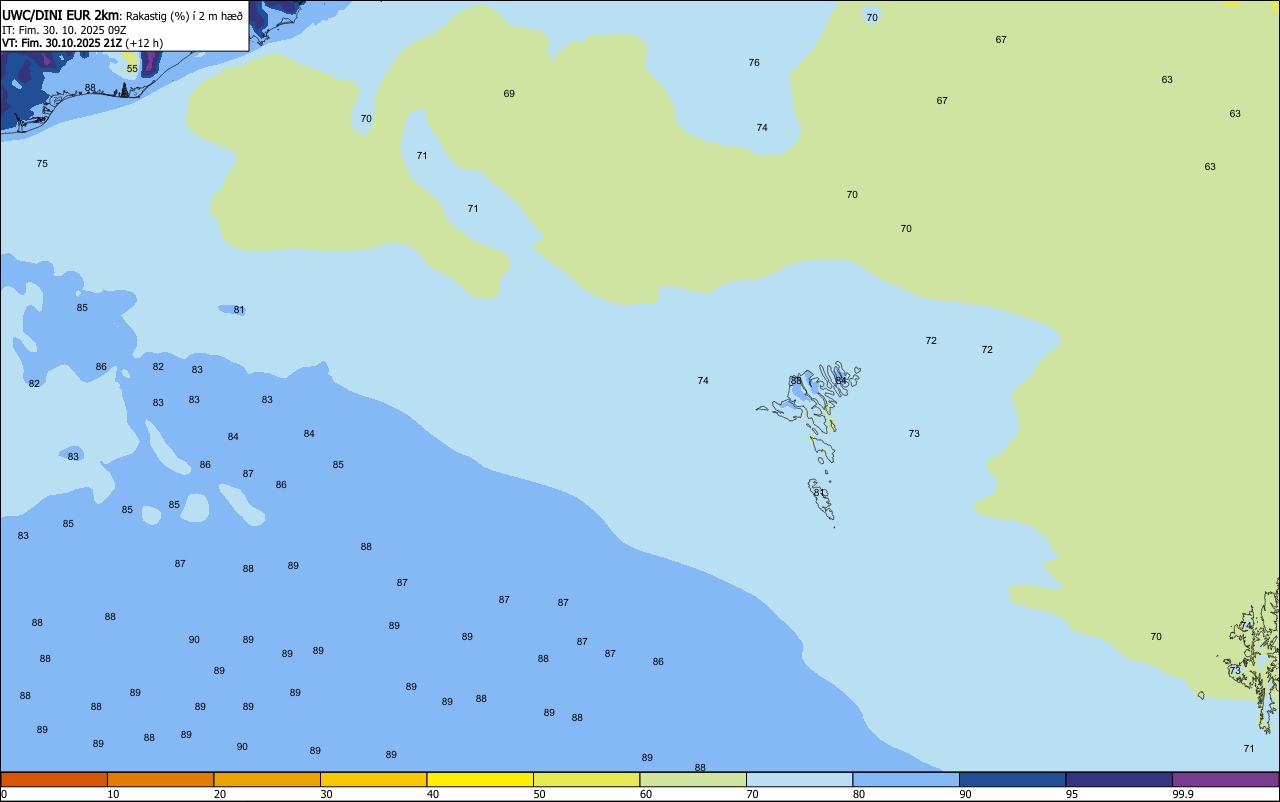Click the legend tick label "99.9"
This screenshot has width=1280, height=802.
1183,794
